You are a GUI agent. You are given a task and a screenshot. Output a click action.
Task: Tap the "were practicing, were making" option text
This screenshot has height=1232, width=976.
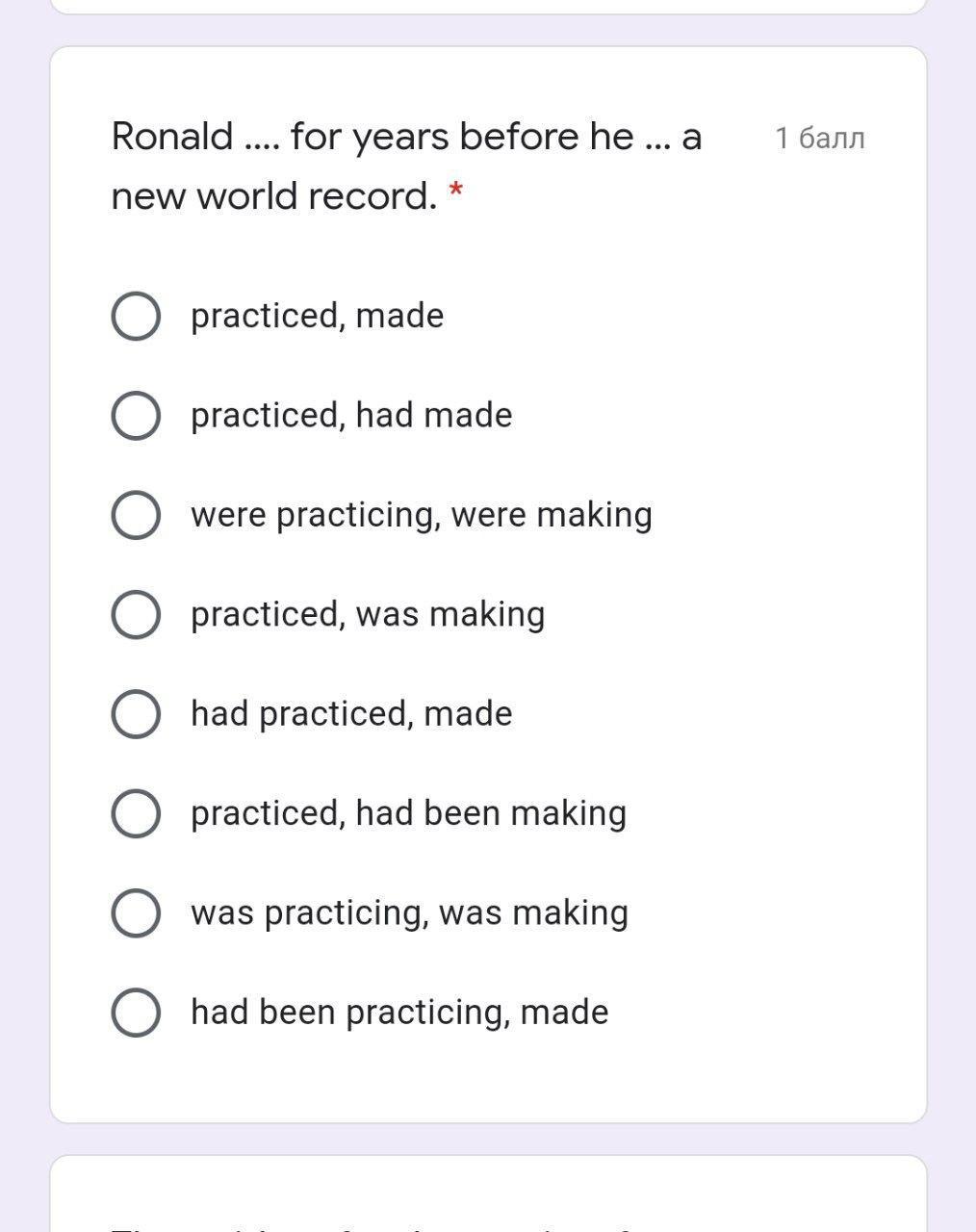(x=421, y=515)
